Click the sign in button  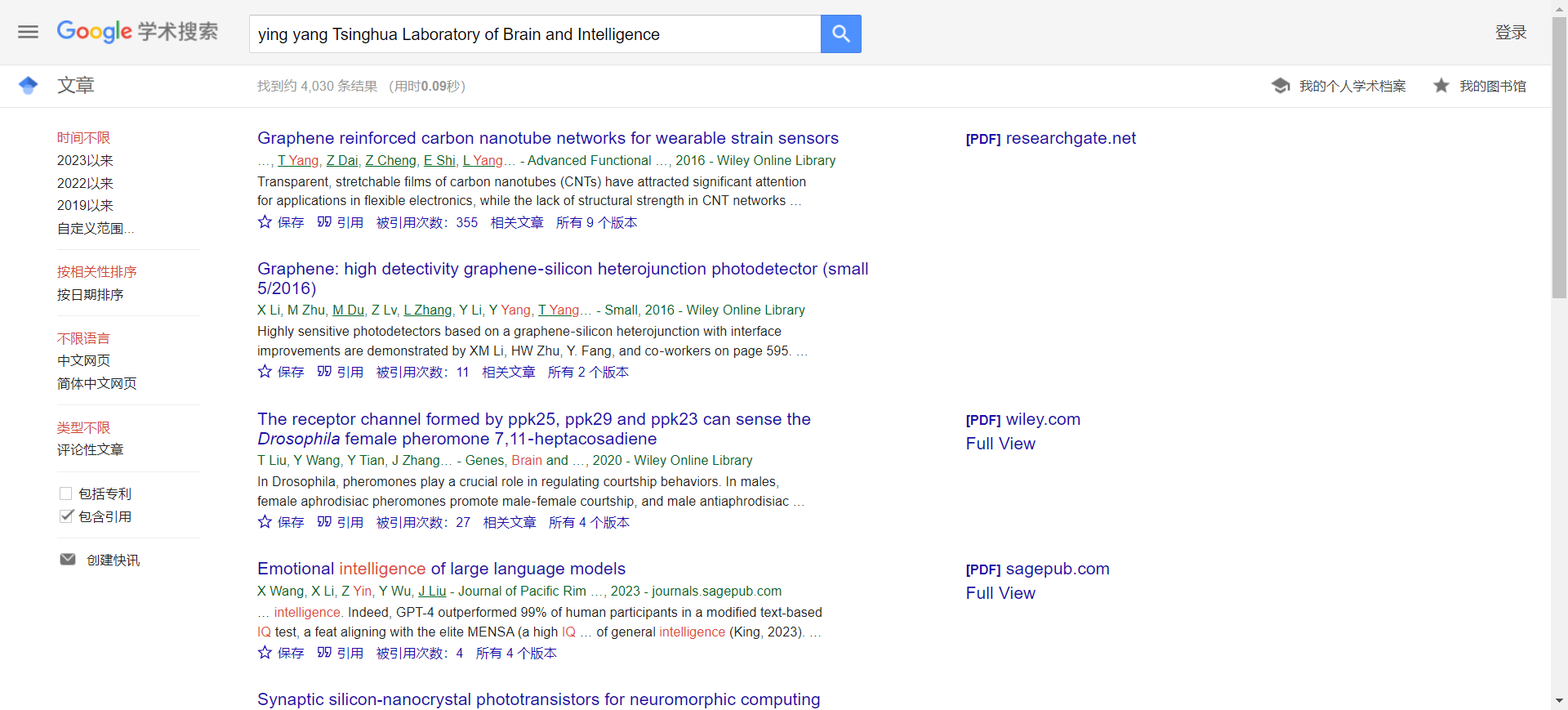click(x=1511, y=32)
